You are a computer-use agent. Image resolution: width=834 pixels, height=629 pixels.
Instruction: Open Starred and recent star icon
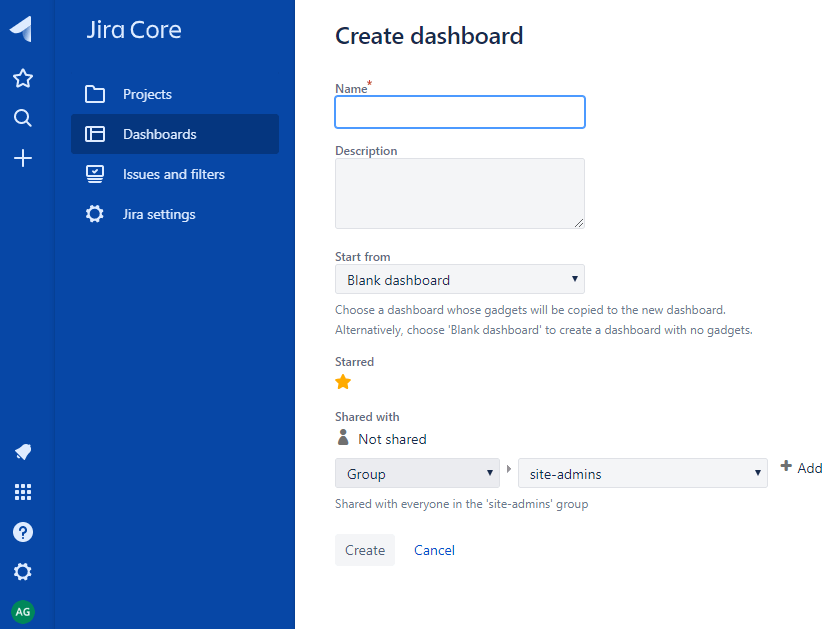(x=22, y=78)
